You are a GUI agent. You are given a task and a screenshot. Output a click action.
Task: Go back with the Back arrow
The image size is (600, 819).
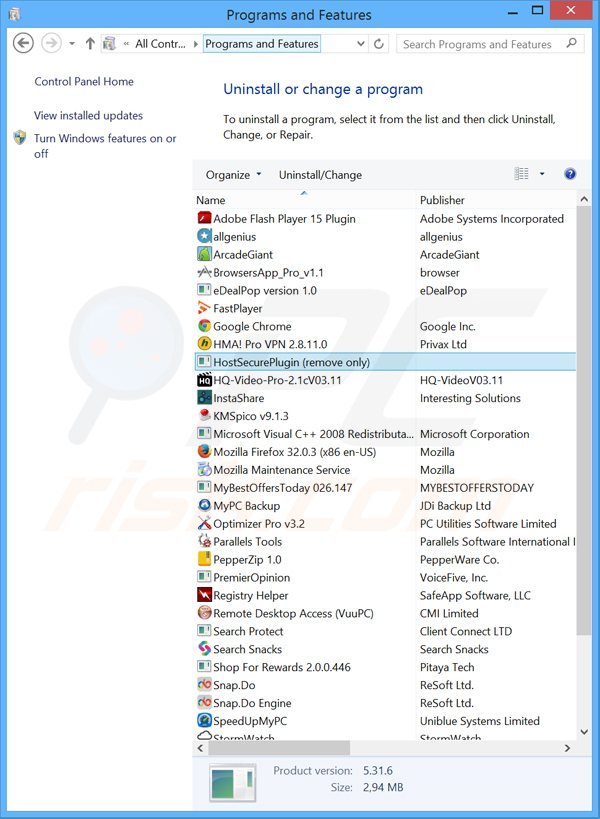coord(23,43)
